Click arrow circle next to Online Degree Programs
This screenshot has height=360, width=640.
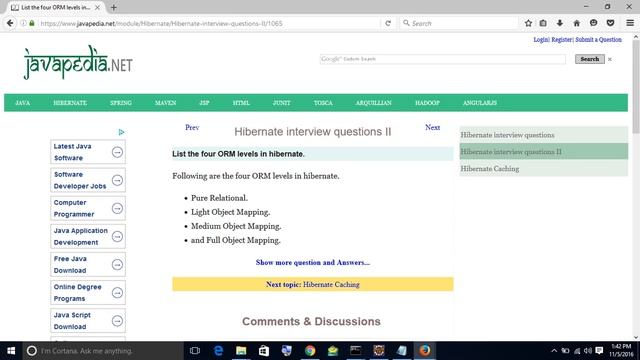pyautogui.click(x=117, y=293)
